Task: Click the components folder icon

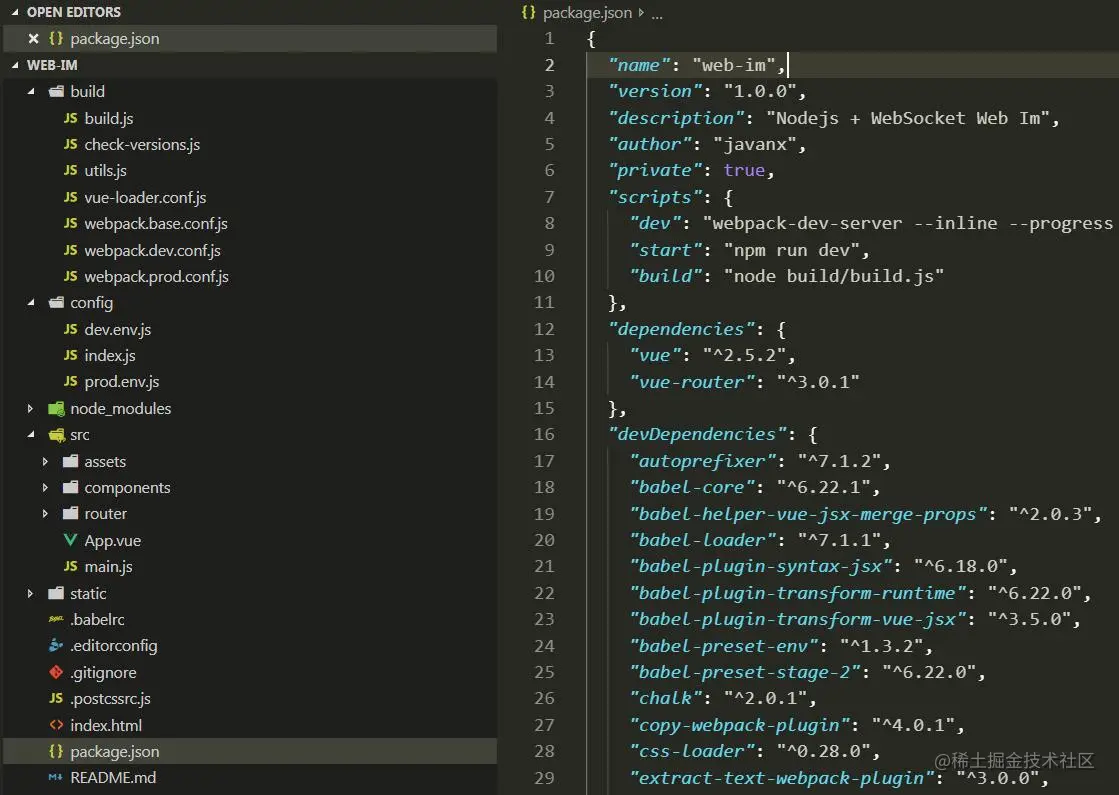Action: tap(70, 487)
